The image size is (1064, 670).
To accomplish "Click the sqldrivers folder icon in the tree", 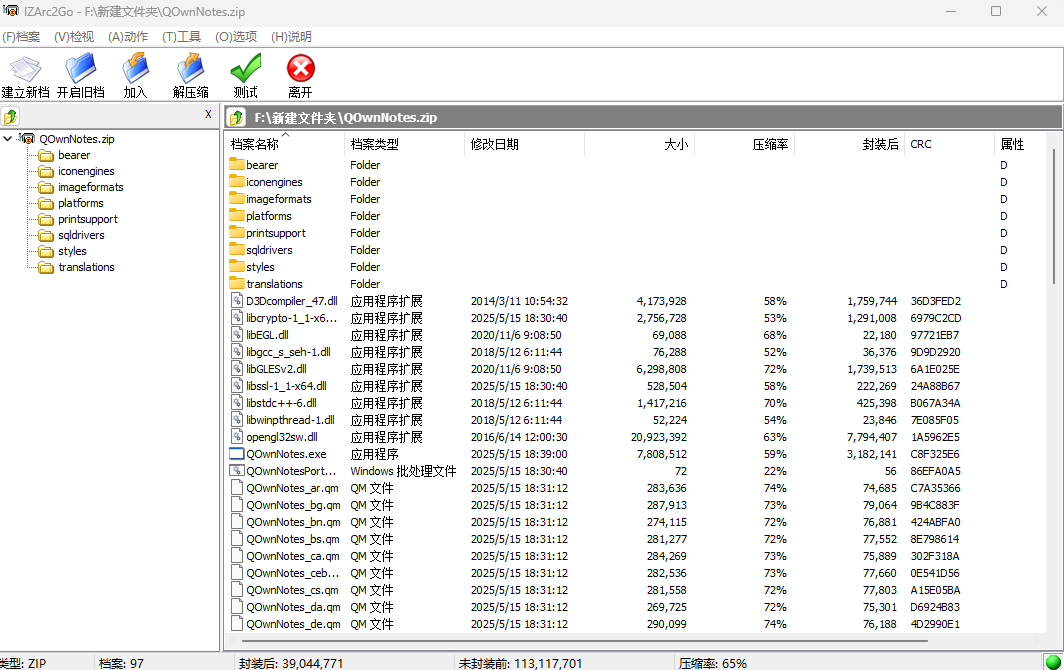I will (46, 236).
